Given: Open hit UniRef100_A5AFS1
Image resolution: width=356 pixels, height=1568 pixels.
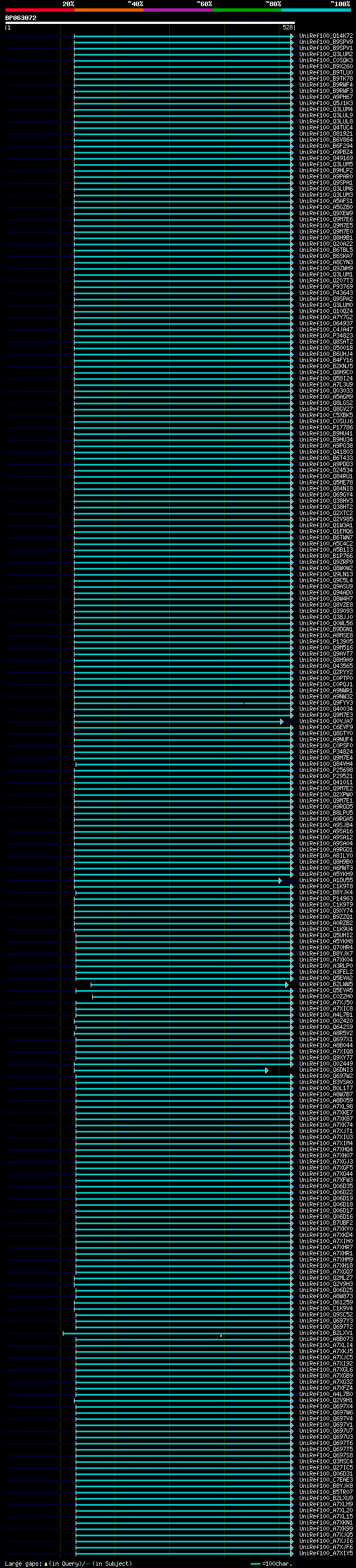Looking at the screenshot, I should pyautogui.click(x=326, y=201).
